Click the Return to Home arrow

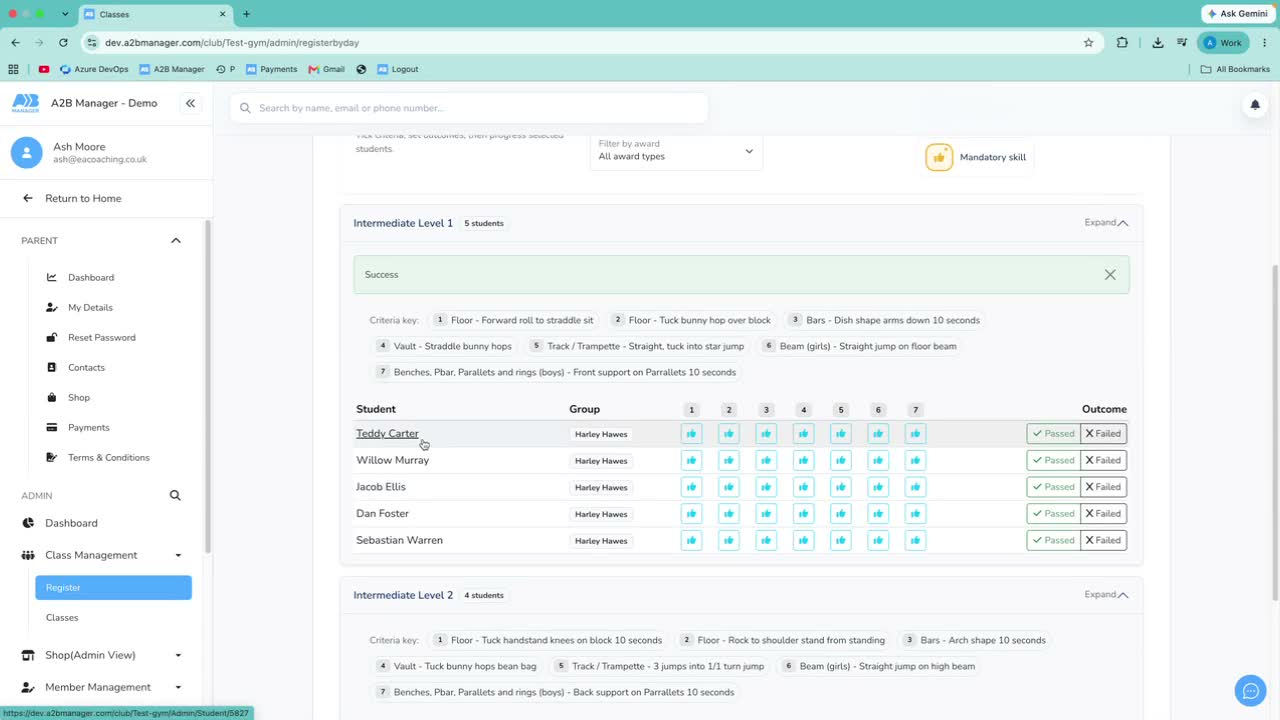(x=28, y=198)
